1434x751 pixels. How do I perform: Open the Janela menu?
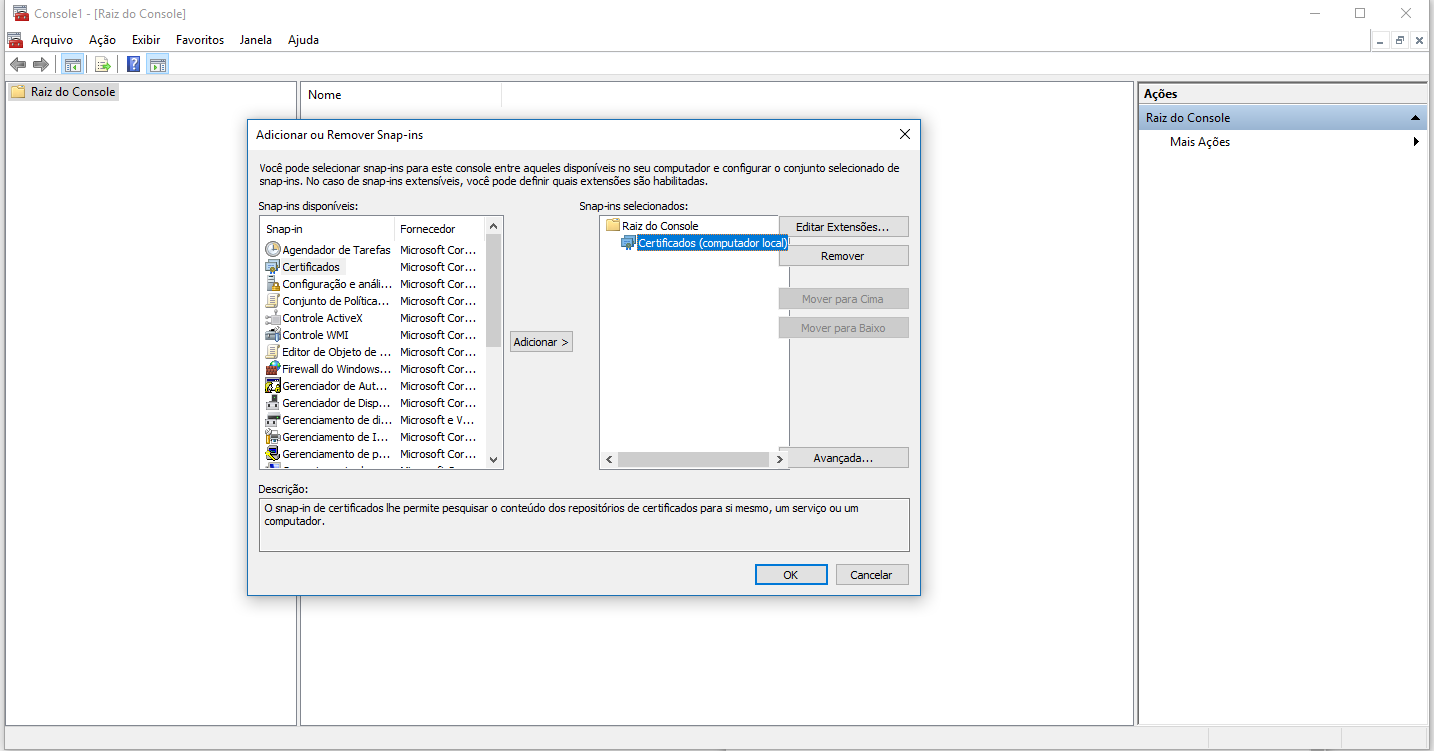[x=256, y=40]
